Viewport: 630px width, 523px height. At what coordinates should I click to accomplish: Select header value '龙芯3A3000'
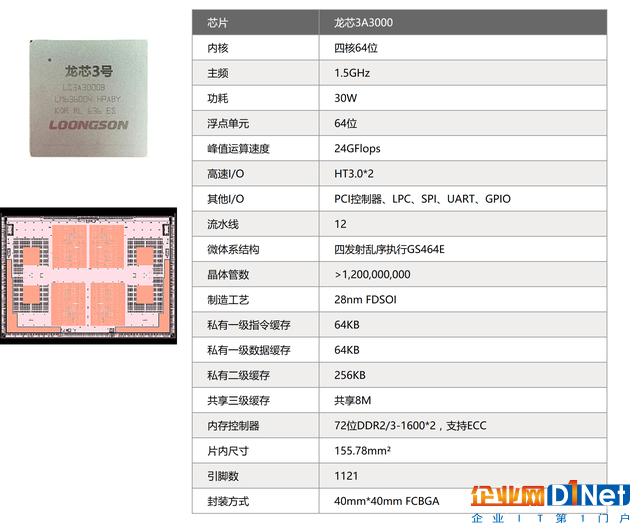(363, 23)
